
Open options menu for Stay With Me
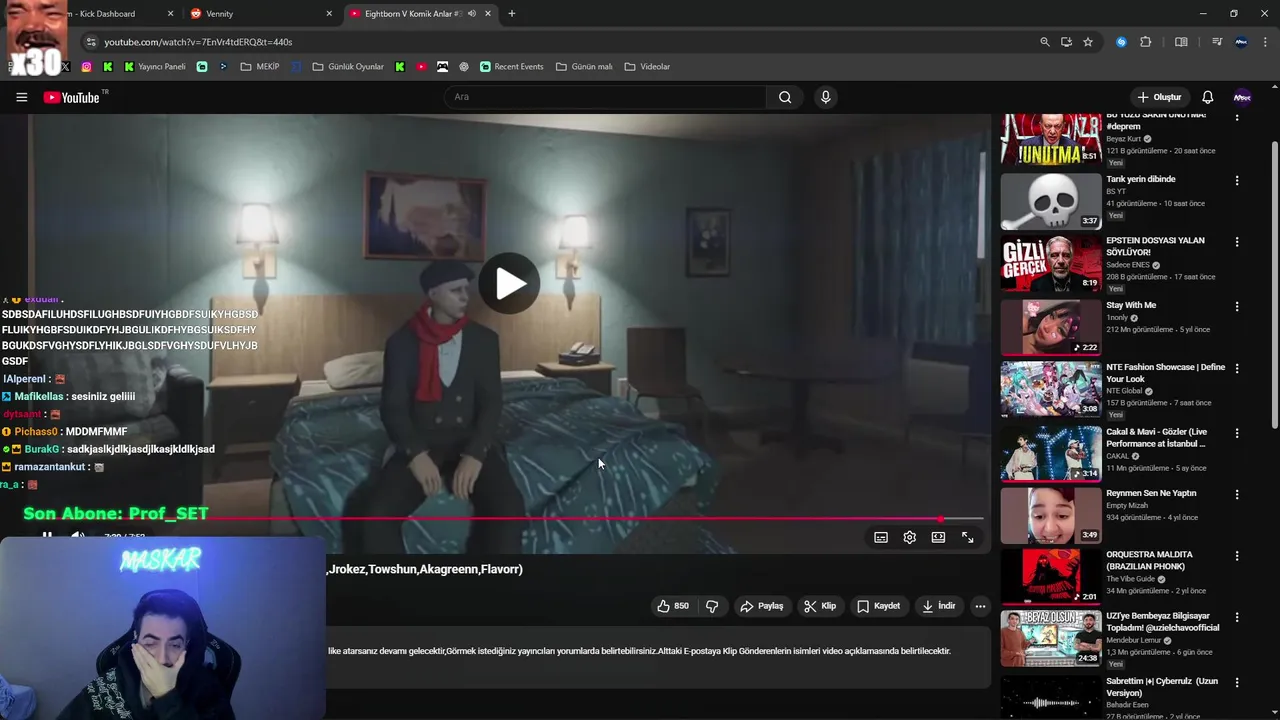coord(1237,307)
